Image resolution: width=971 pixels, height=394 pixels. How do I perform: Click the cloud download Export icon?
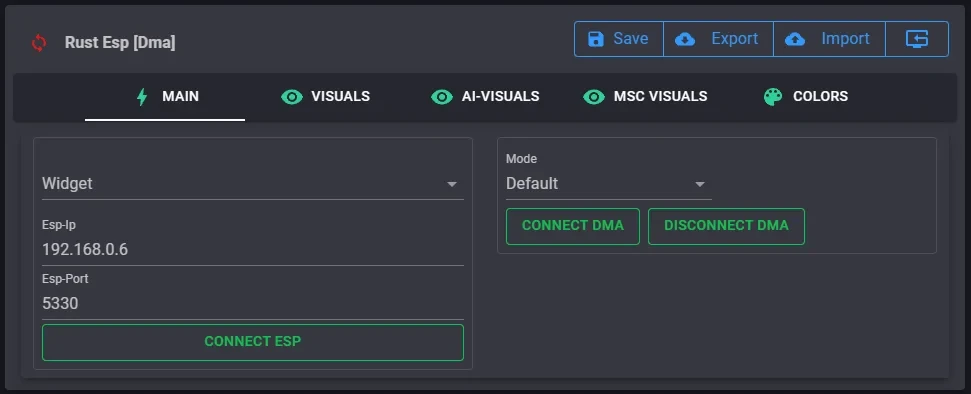click(x=684, y=40)
